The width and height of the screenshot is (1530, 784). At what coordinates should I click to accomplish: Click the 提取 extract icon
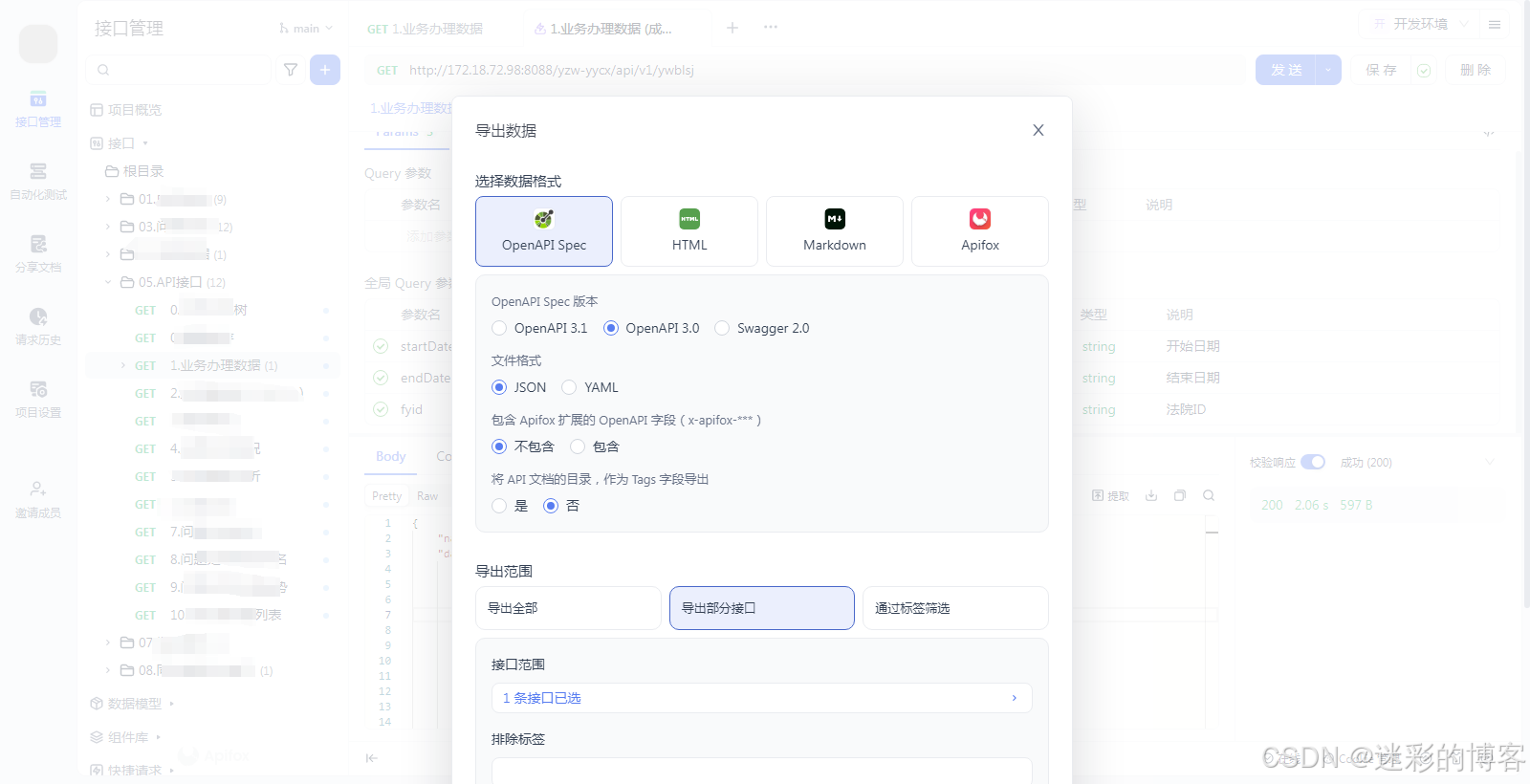(1110, 495)
